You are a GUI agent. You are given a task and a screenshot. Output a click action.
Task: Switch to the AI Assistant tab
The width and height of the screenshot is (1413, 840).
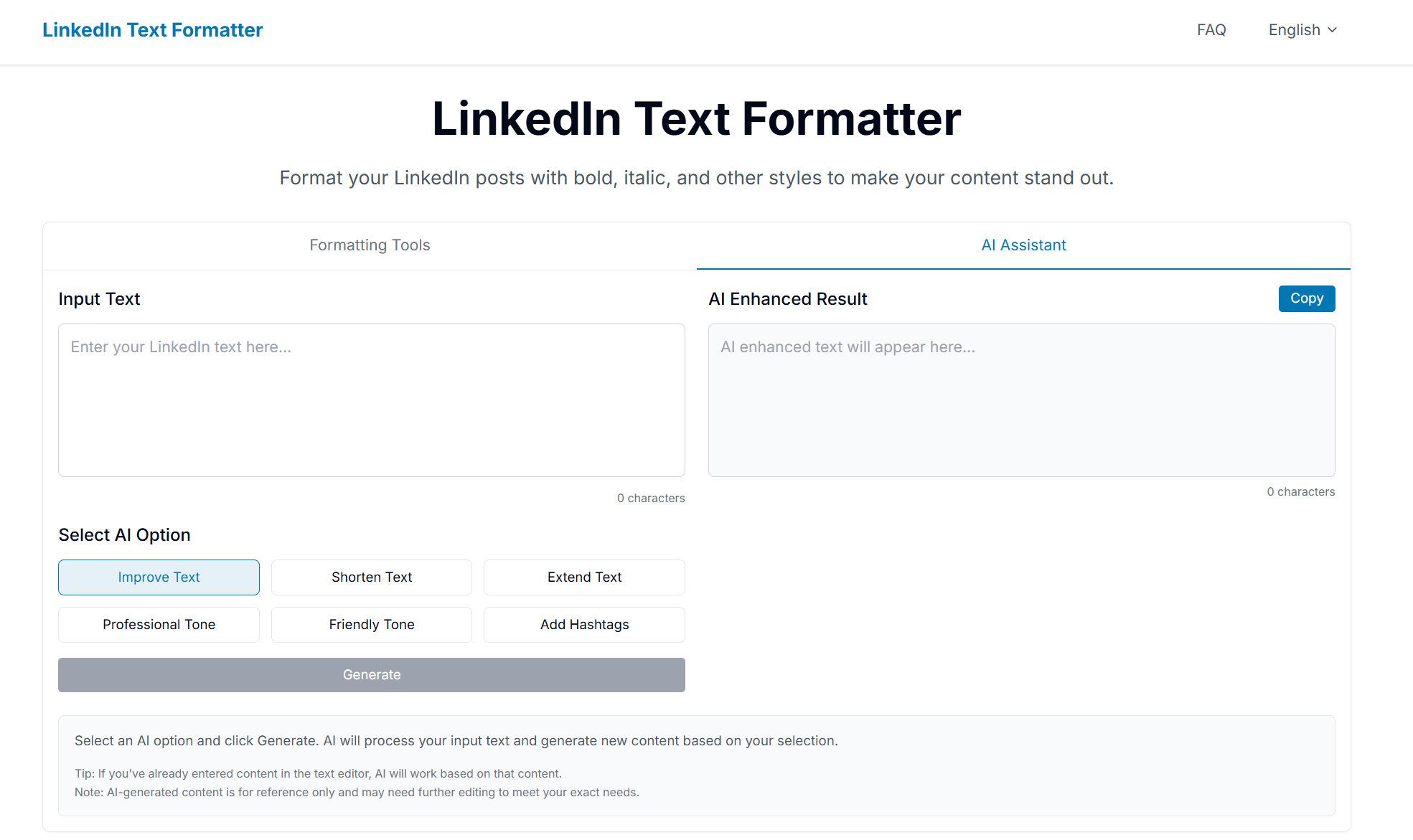[1023, 245]
